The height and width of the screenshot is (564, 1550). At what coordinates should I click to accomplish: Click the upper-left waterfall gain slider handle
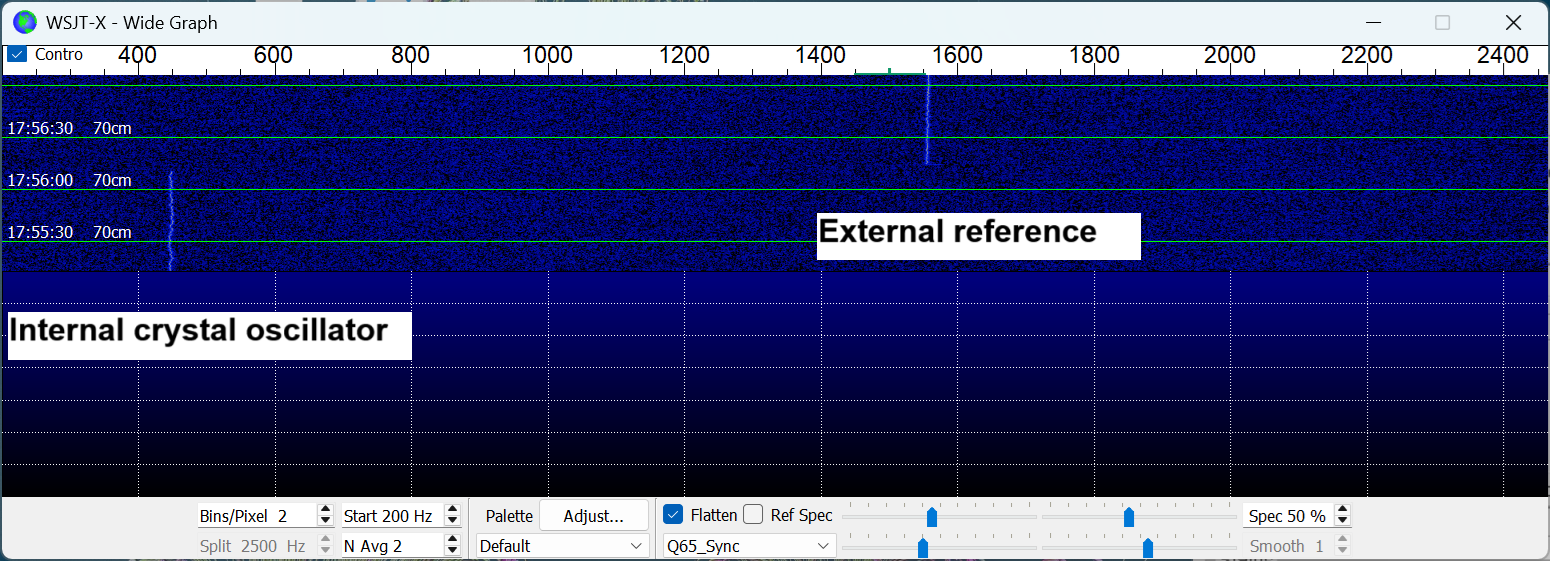point(932,517)
